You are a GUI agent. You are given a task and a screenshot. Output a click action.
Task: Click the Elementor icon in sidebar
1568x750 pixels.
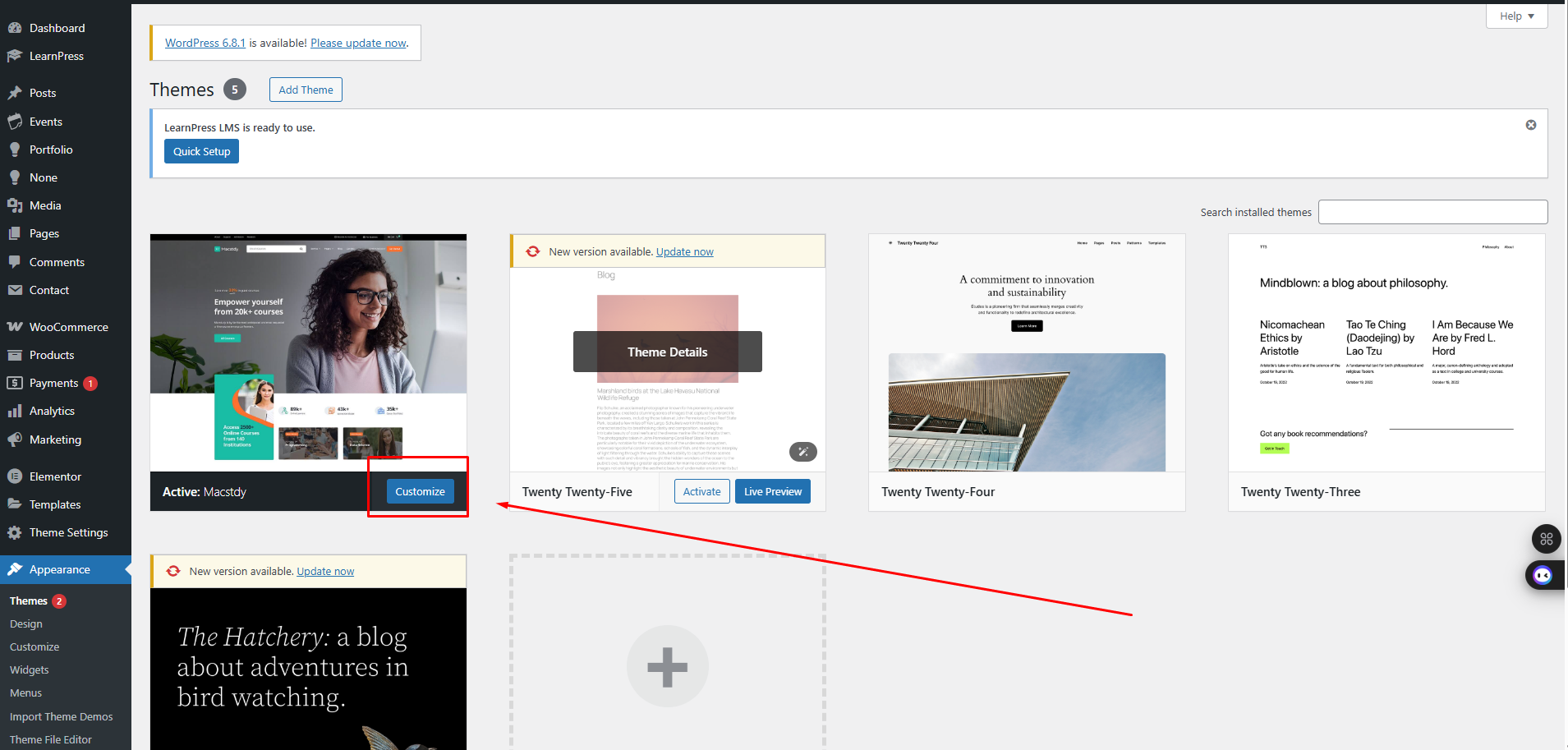[x=15, y=476]
